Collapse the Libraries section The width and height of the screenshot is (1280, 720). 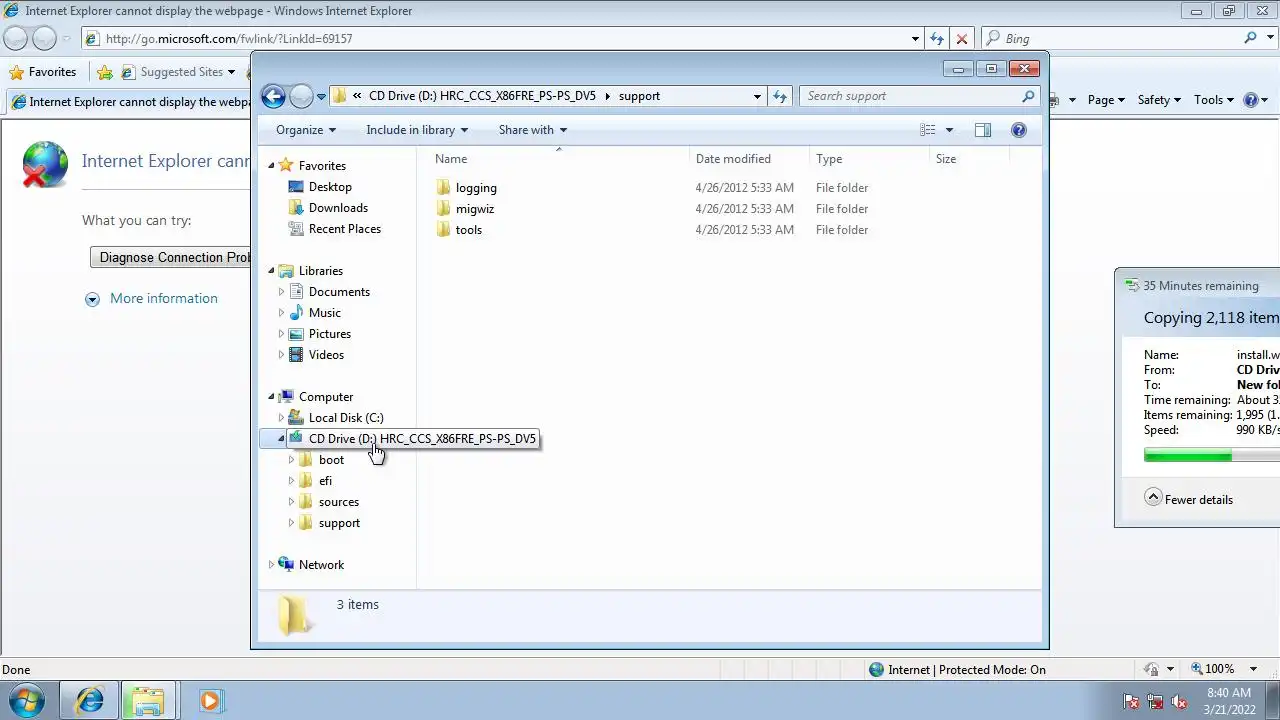[271, 271]
